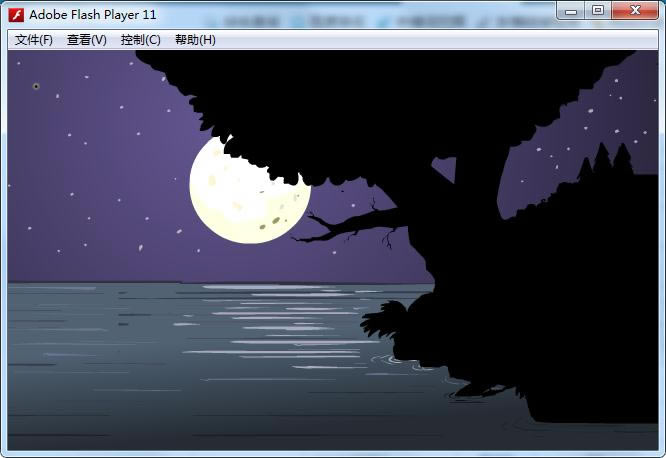Open the 帮助(H) menu
Screen dimensions: 666x458
coord(195,40)
